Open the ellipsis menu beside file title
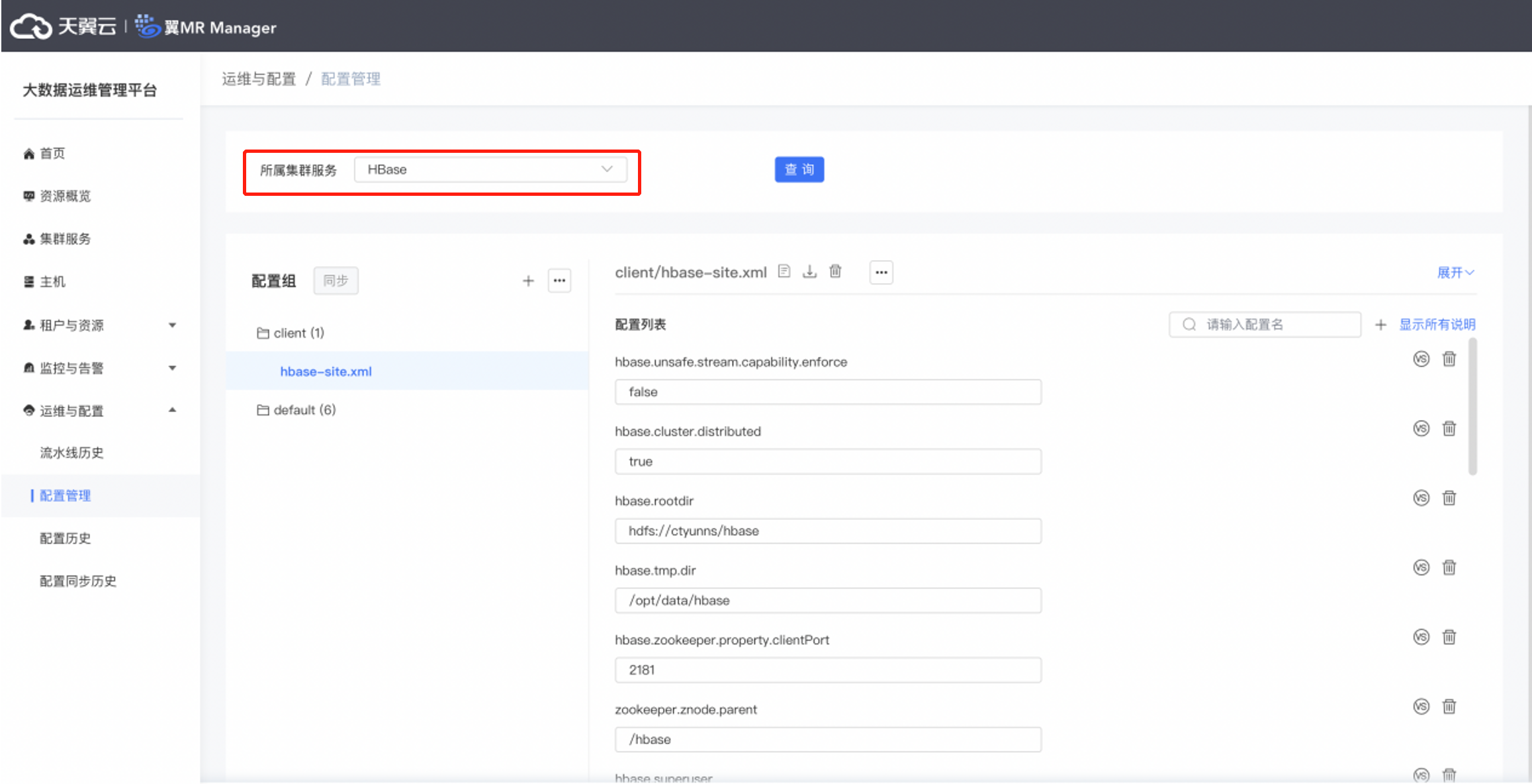Screen dimensions: 1532x784 881,273
